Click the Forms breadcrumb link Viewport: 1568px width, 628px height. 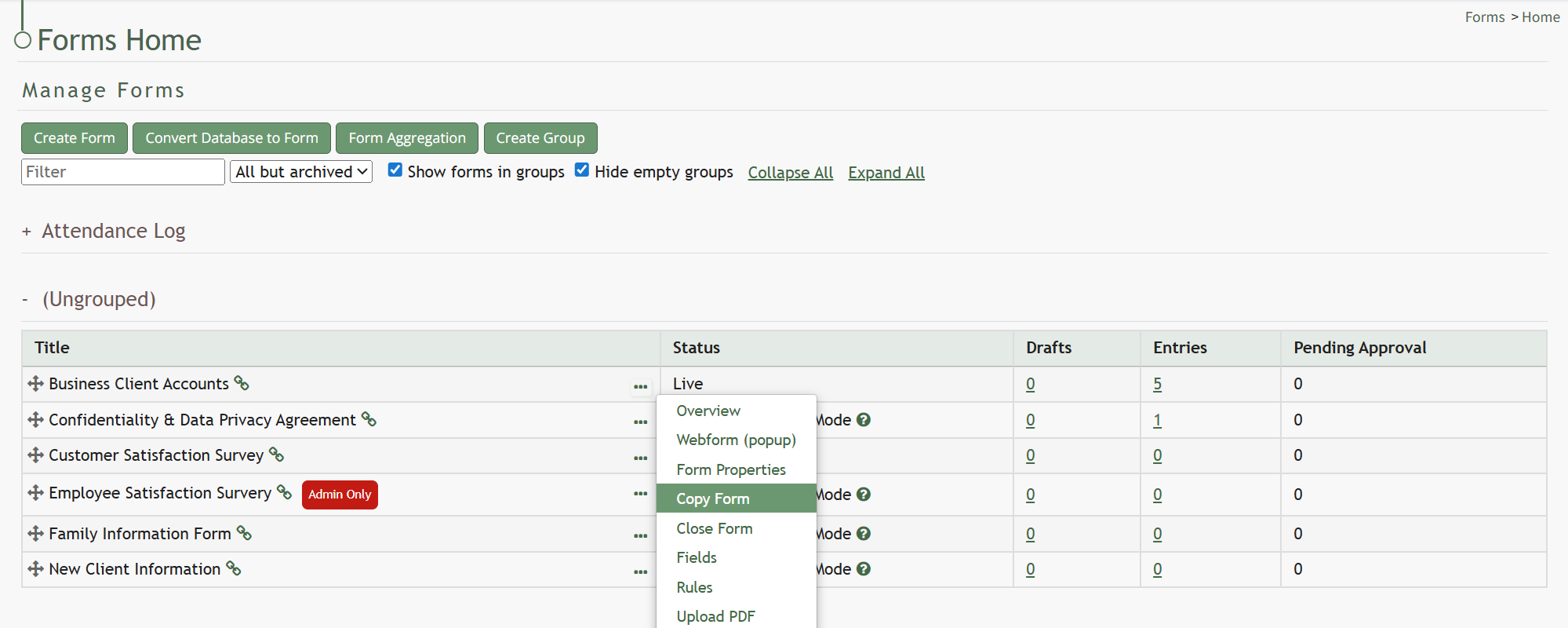(1485, 17)
